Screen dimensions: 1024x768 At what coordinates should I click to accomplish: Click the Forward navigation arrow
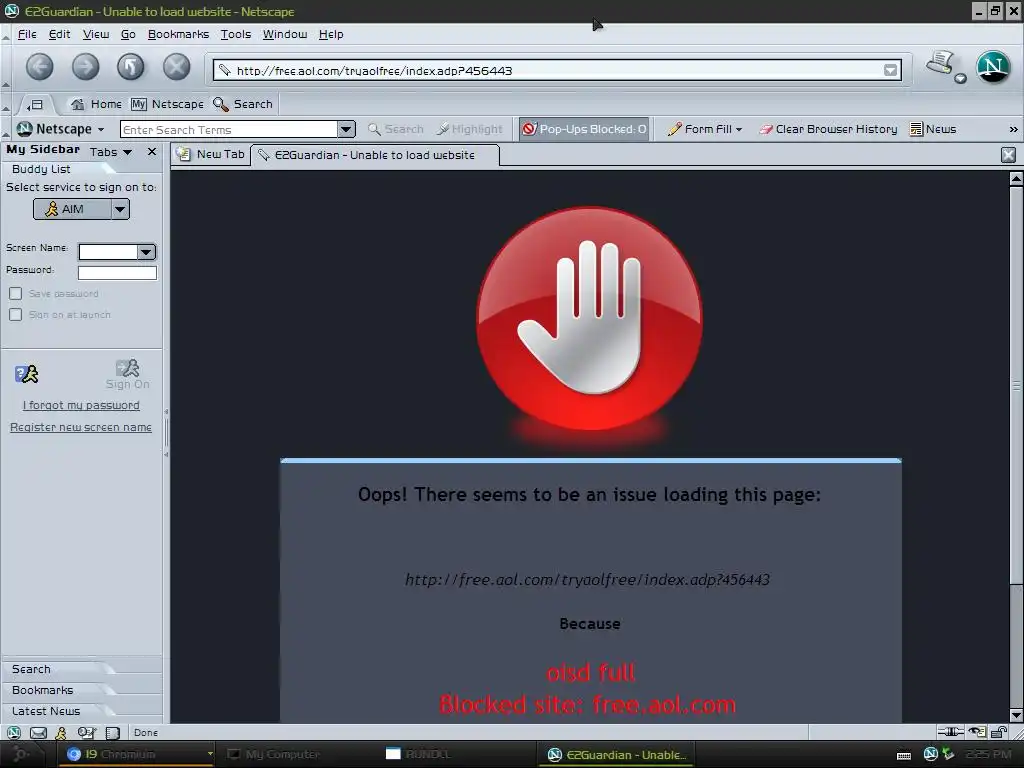pos(86,67)
